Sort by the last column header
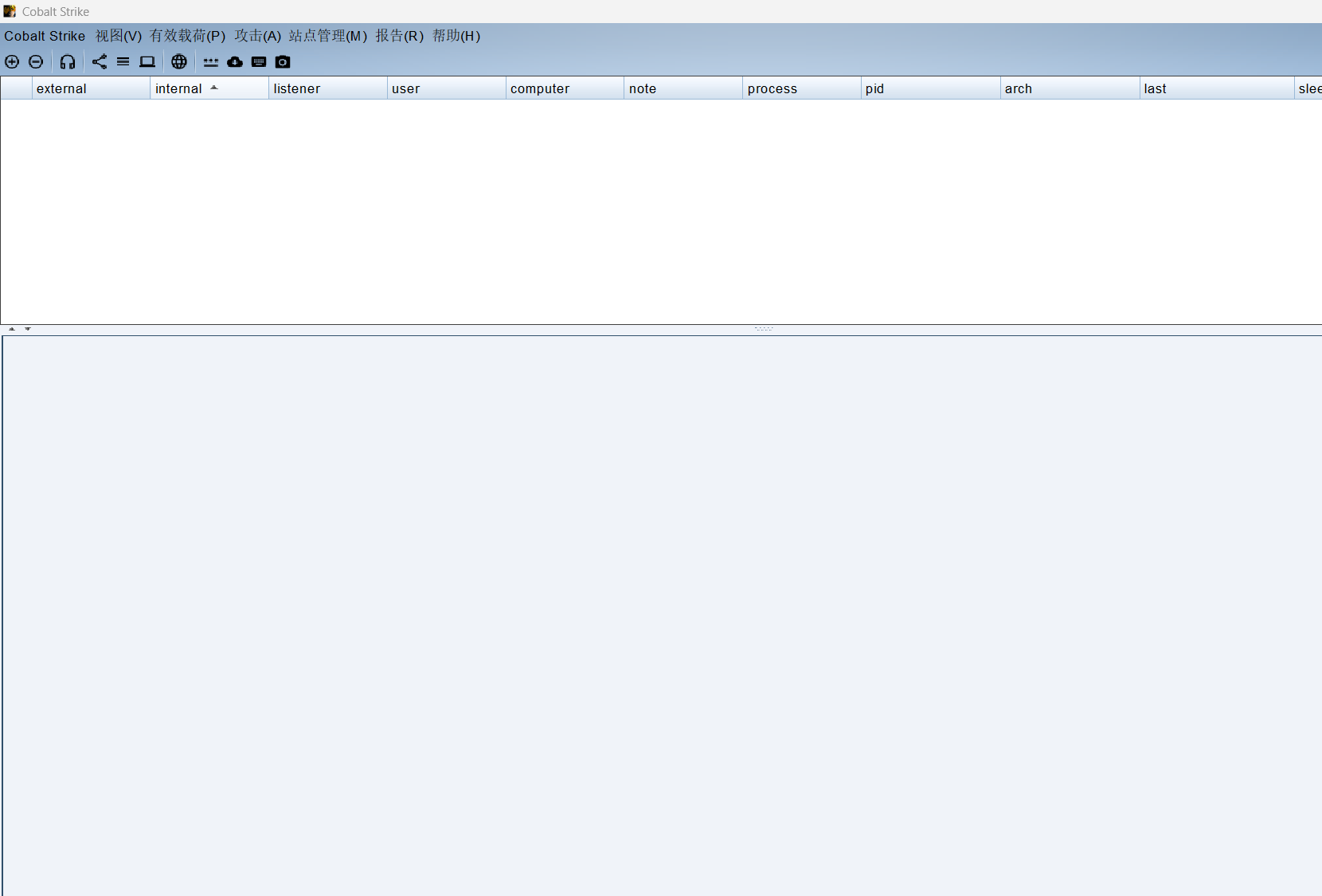Image resolution: width=1322 pixels, height=896 pixels. click(1218, 88)
